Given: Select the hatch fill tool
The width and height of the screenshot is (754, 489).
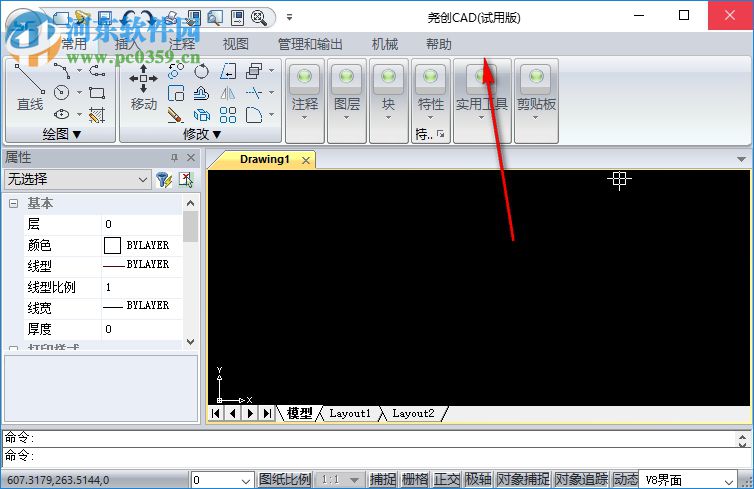Looking at the screenshot, I should [97, 114].
